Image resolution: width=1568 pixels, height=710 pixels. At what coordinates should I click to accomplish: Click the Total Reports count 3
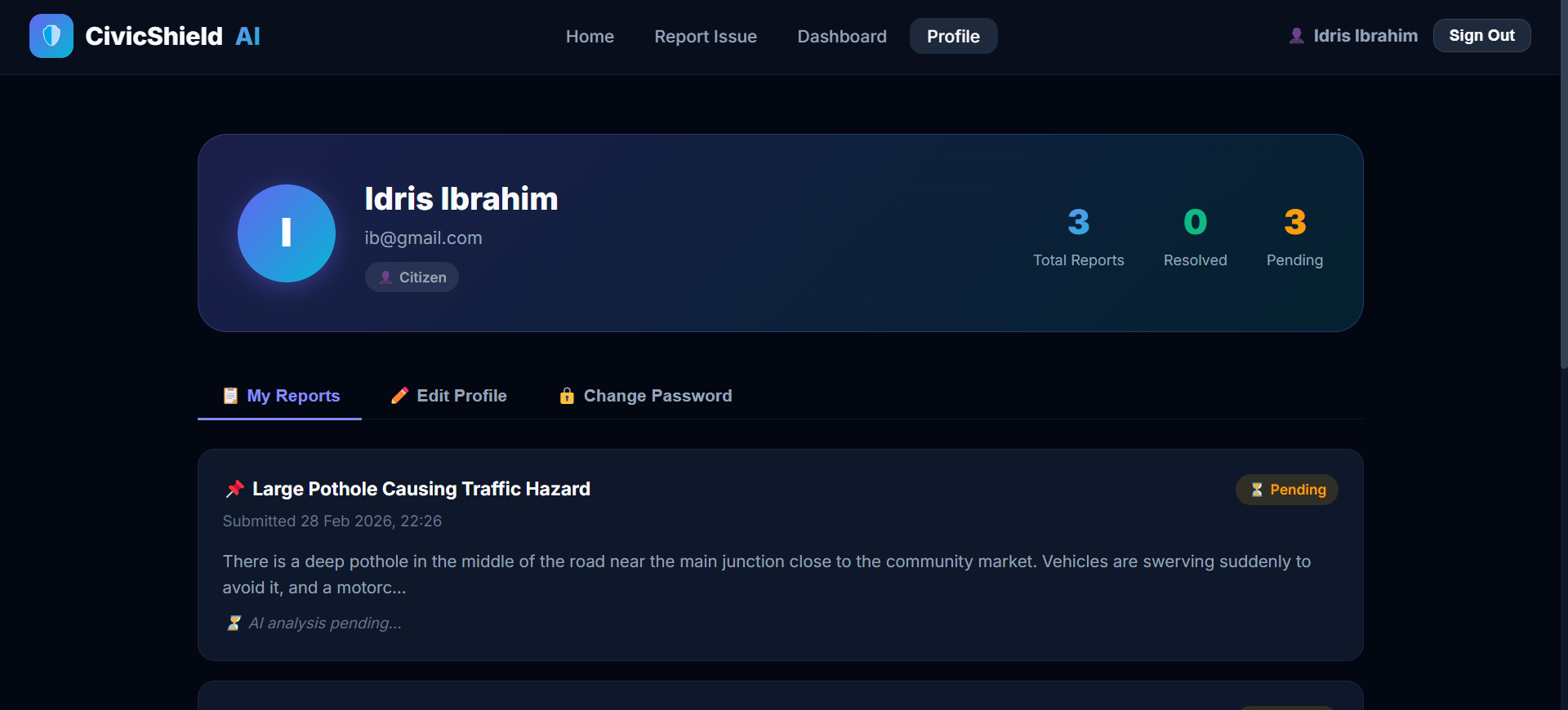(x=1078, y=222)
